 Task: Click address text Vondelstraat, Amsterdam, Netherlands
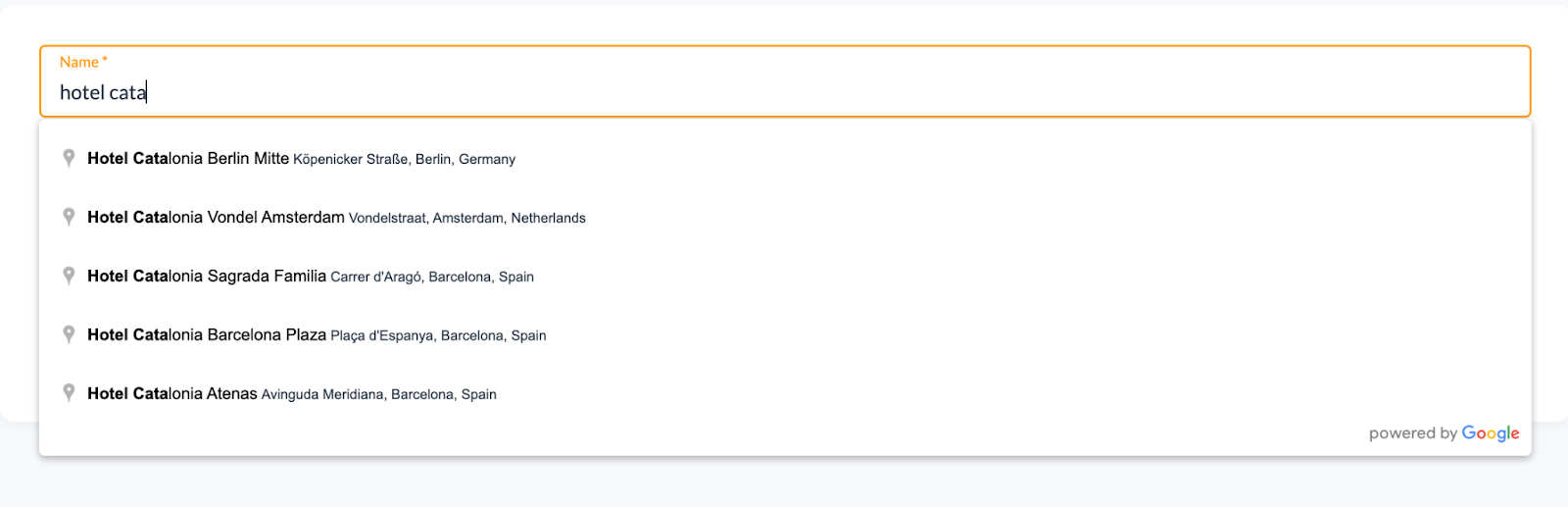(467, 218)
